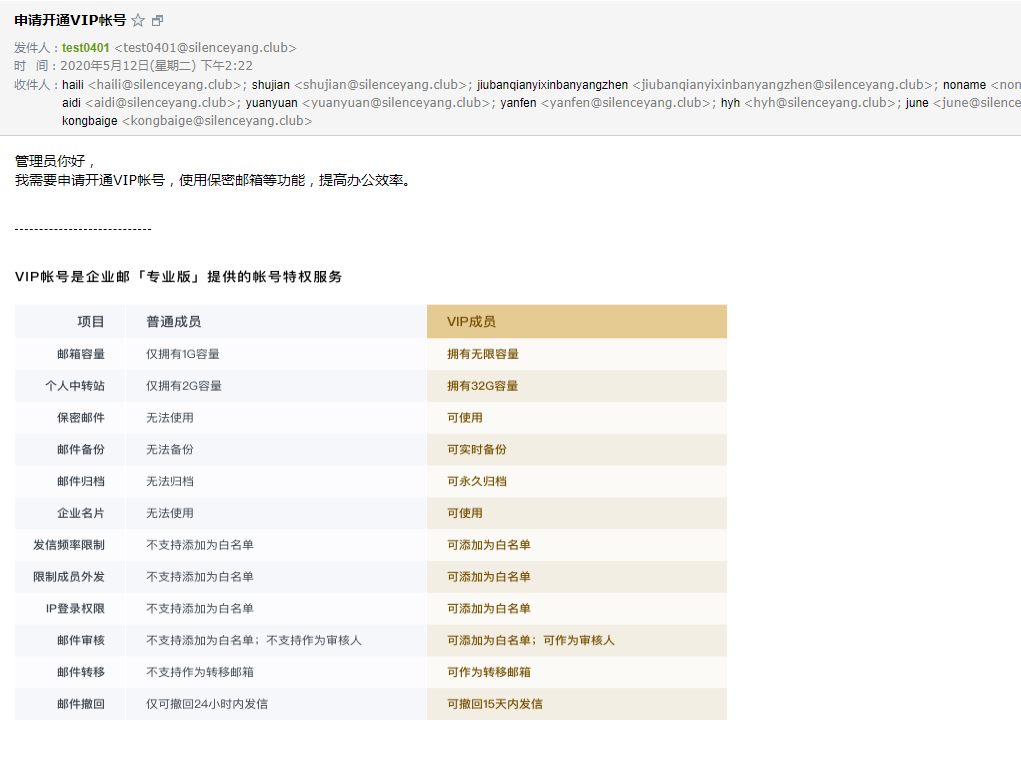Click the 可撤回15天内发信 cell
The image size is (1021, 768).
(x=495, y=704)
